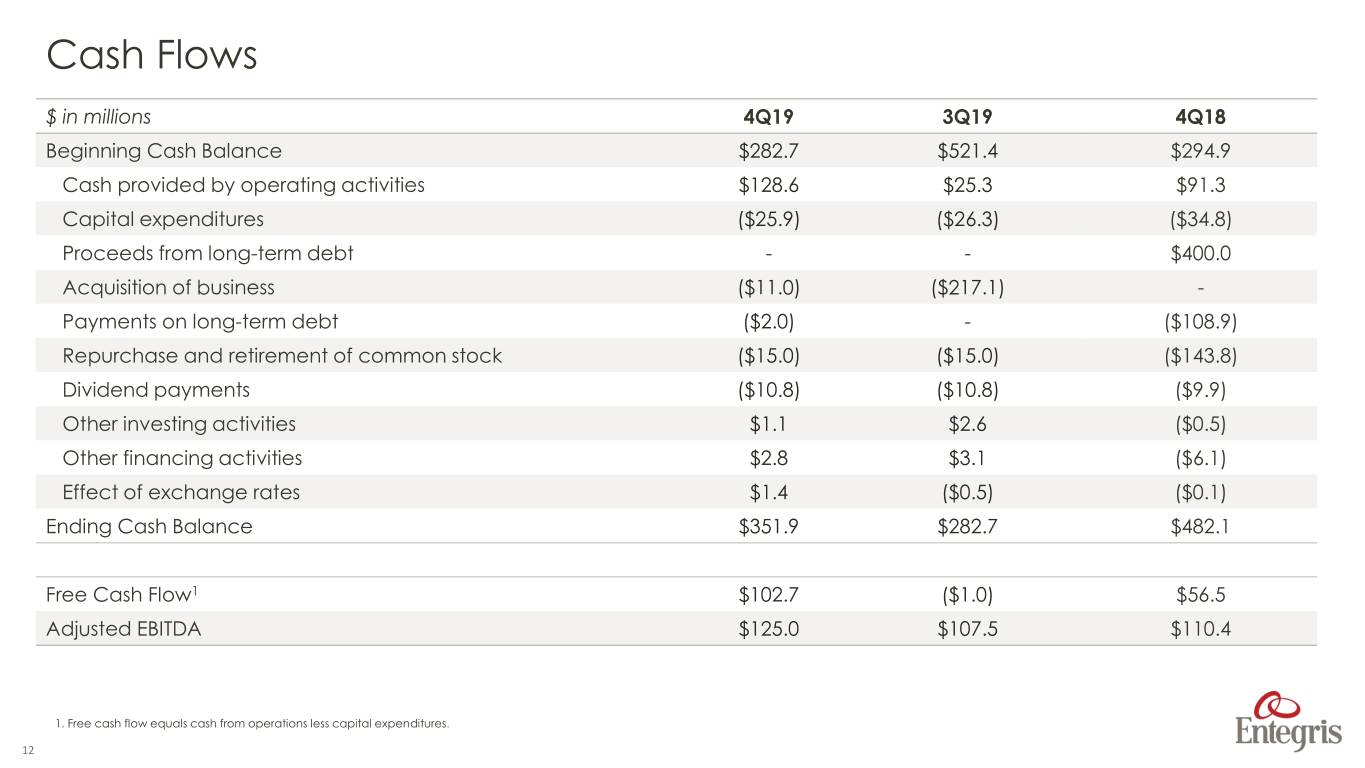
Task: Click the 4Q18 column header
Action: [1200, 116]
